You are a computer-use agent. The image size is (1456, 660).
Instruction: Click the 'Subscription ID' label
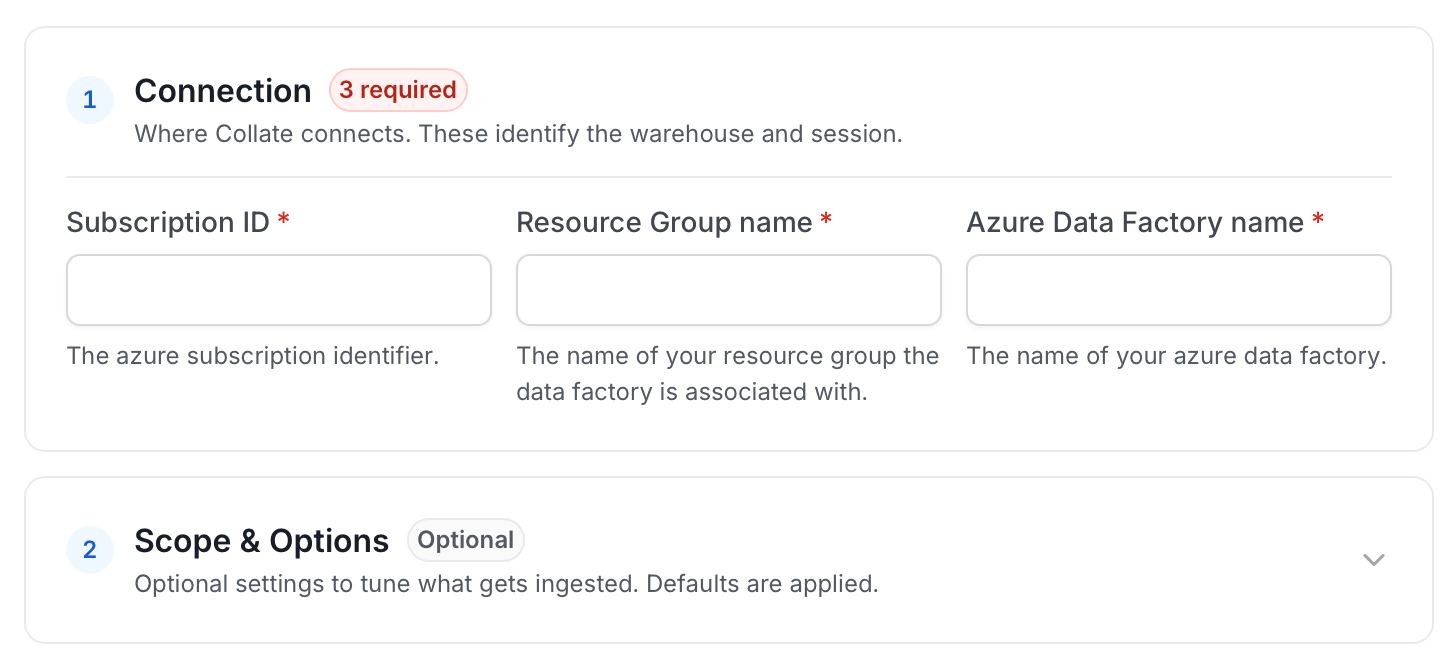[168, 222]
